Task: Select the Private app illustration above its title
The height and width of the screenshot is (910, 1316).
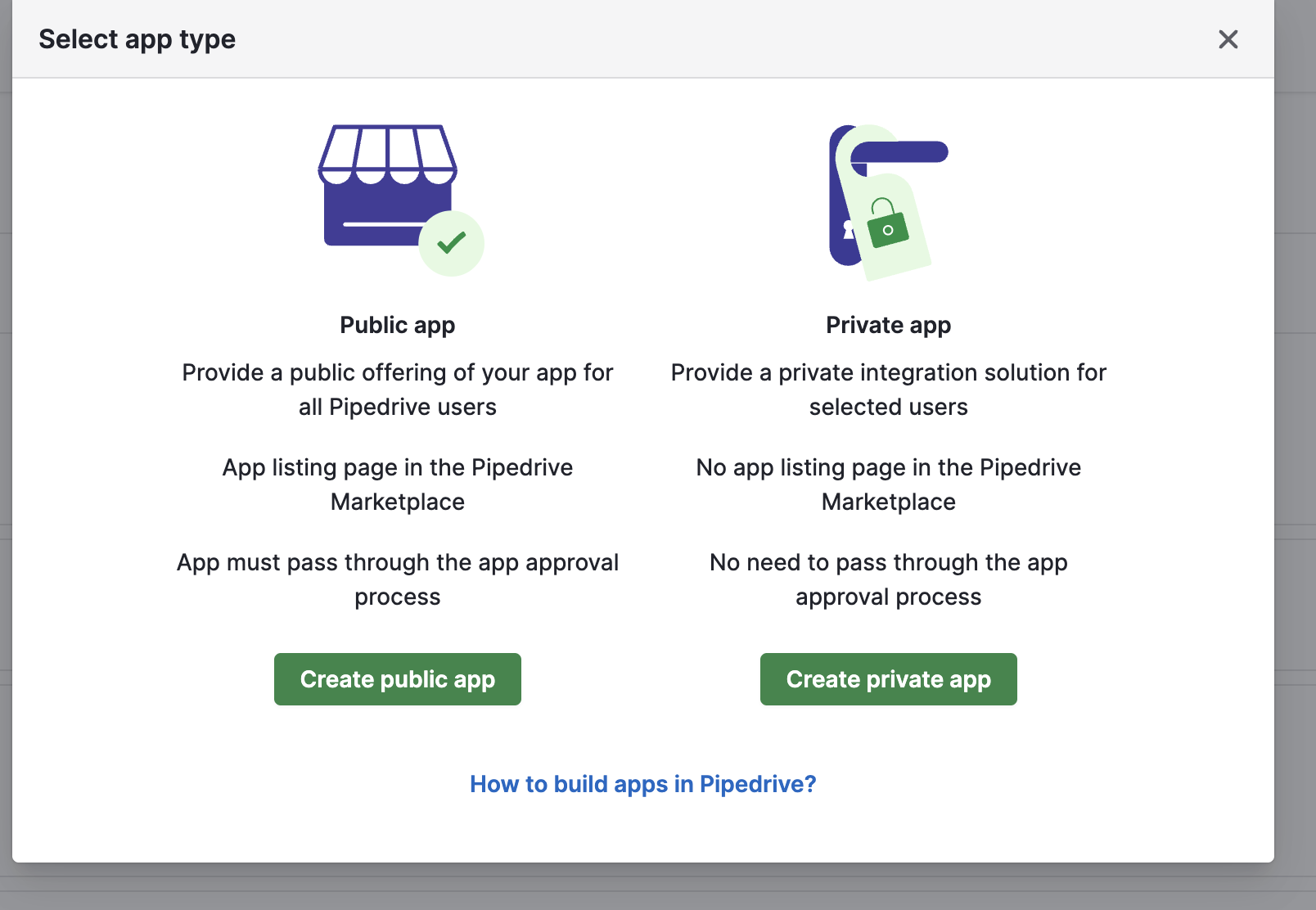Action: (888, 196)
